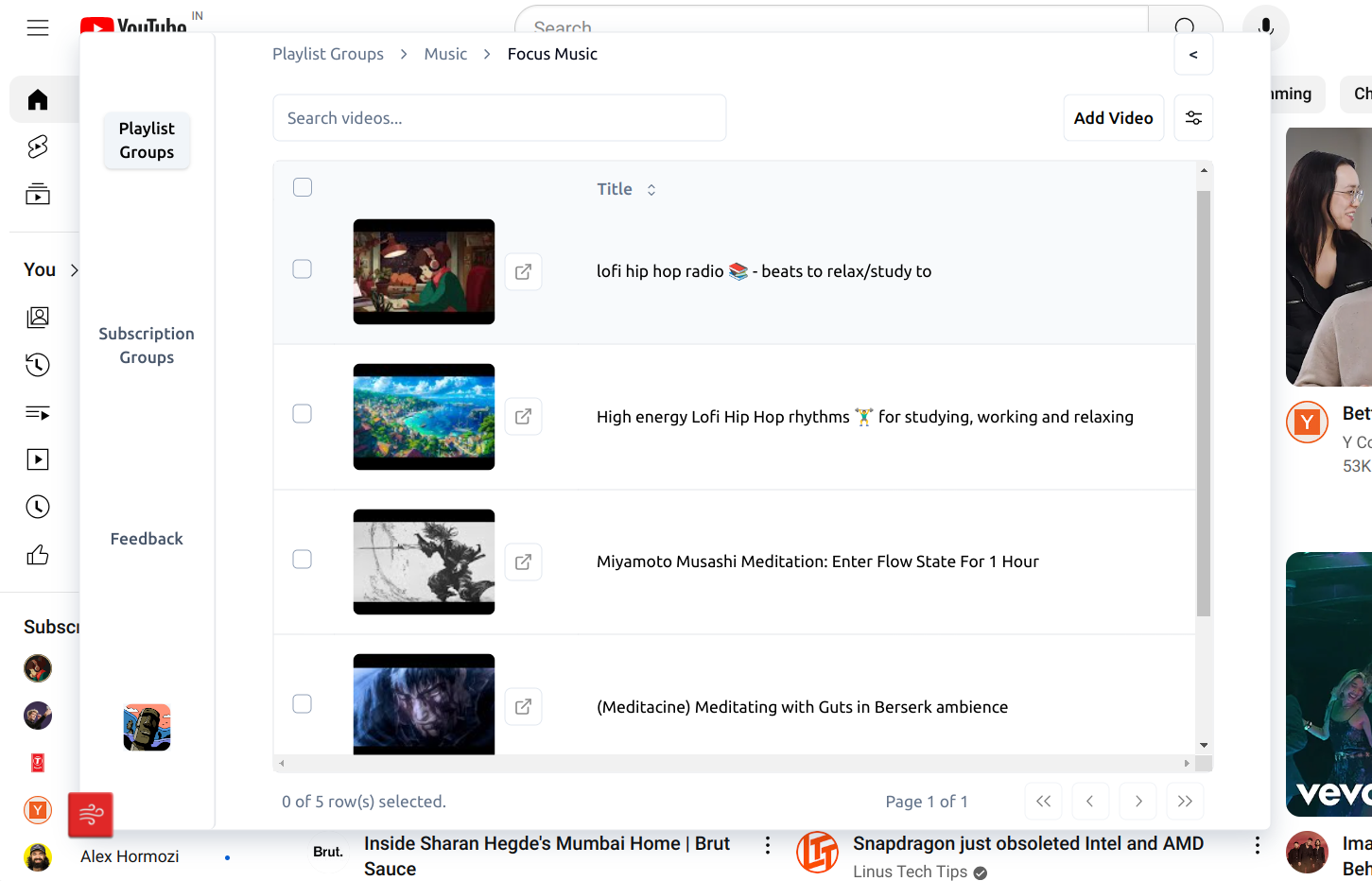Open Miyamoto Musashi external link icon
Screen dimensions: 1372x881
[x=523, y=562]
